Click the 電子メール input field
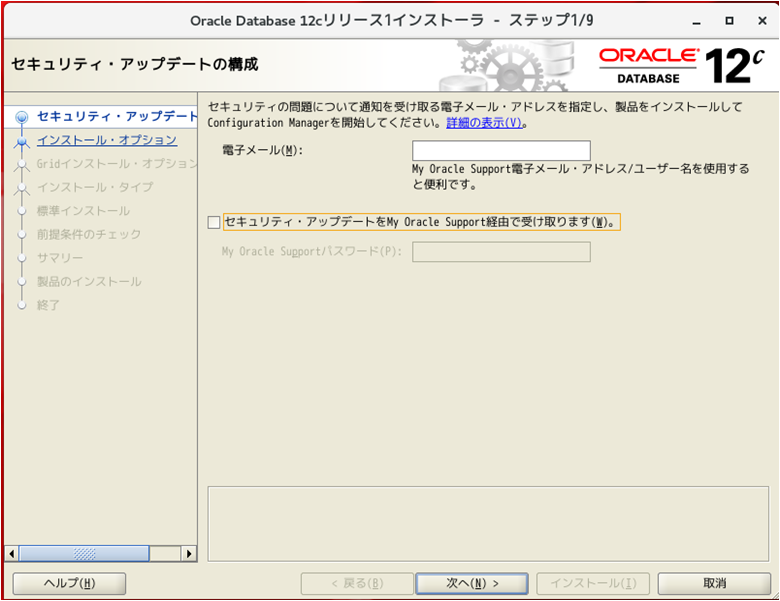The width and height of the screenshot is (780, 601). [x=501, y=150]
